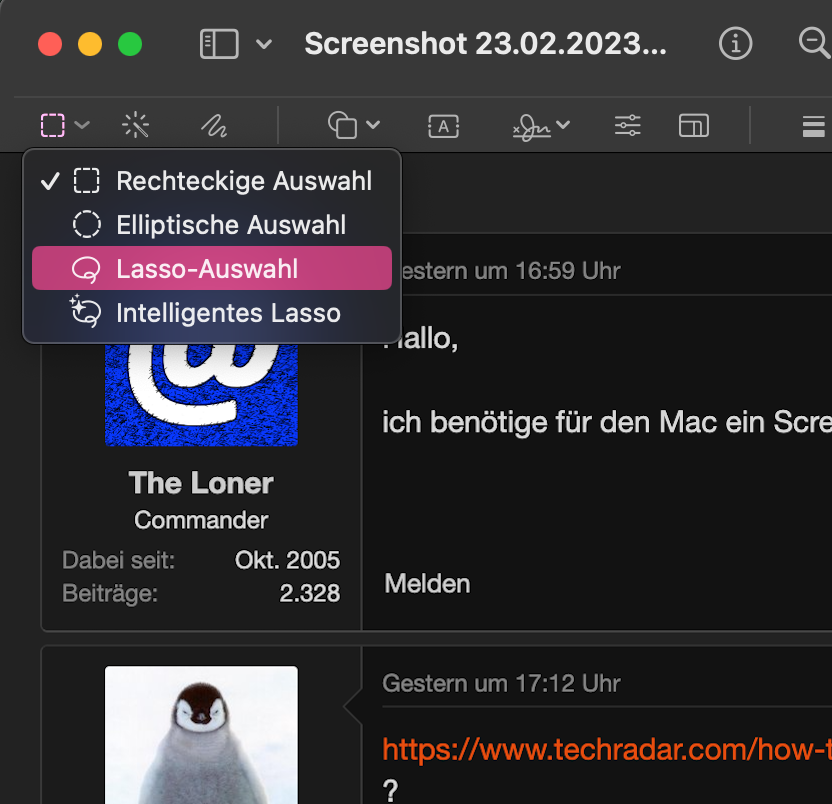Select Rechteckige Auswahl from the menu
This screenshot has height=804, width=832.
point(245,181)
